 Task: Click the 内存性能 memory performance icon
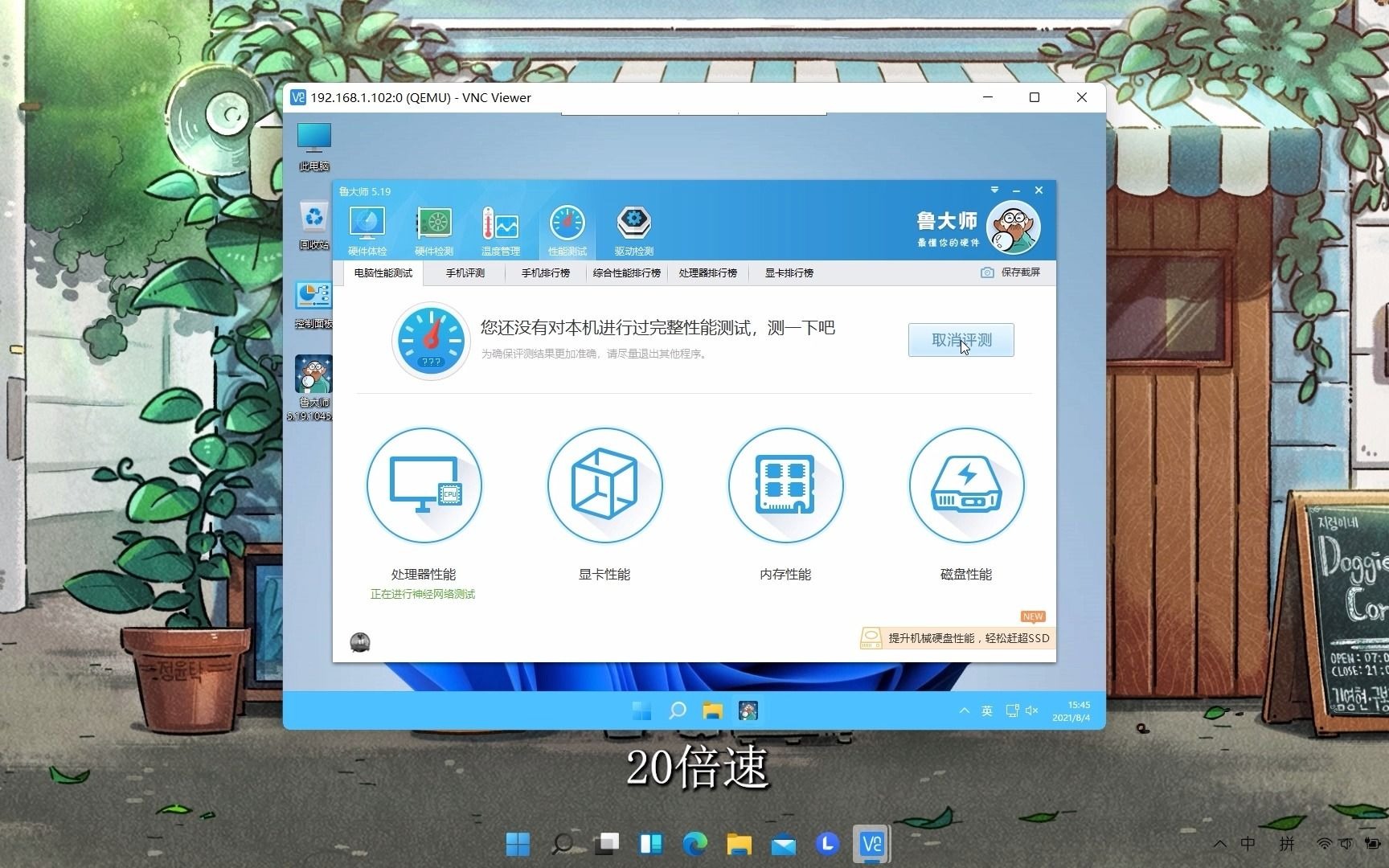coord(785,485)
